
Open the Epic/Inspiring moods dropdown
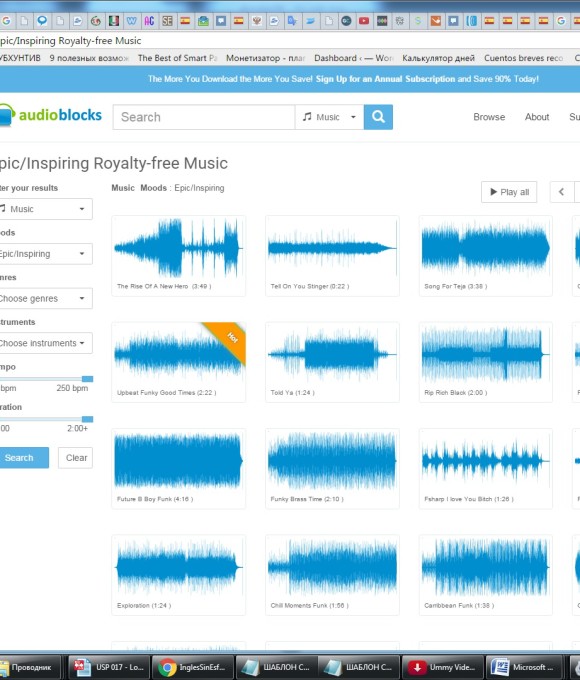coord(46,254)
